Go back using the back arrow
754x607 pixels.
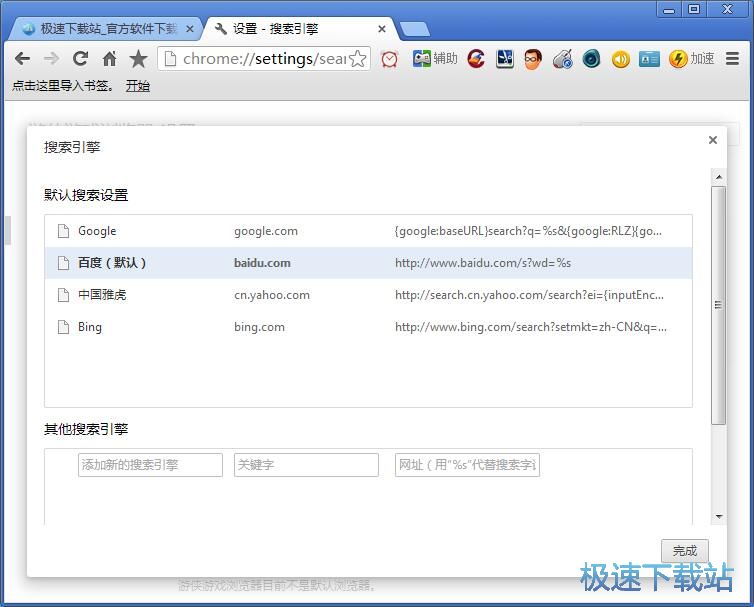click(22, 59)
